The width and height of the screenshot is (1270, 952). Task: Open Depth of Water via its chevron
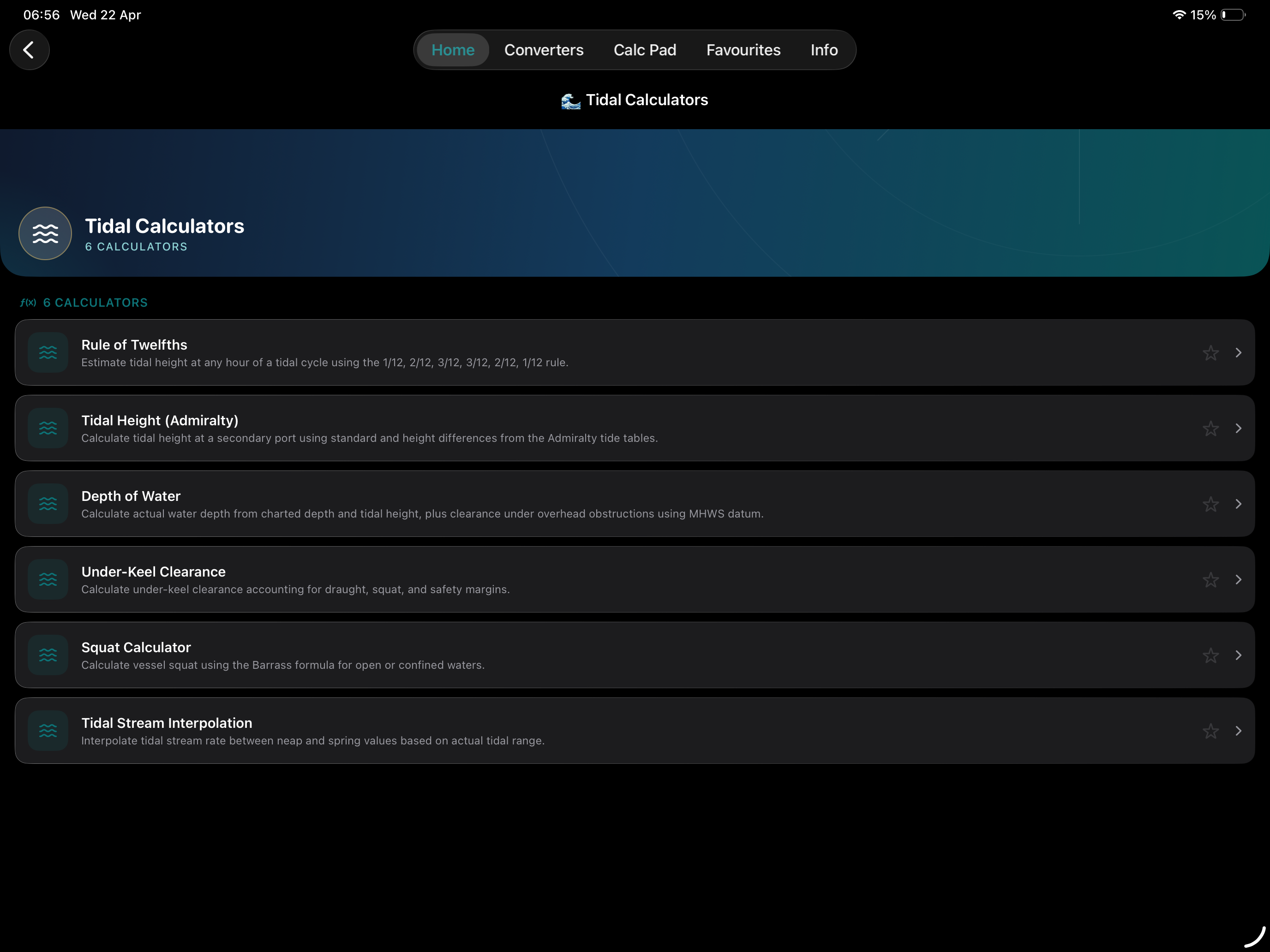pos(1239,504)
